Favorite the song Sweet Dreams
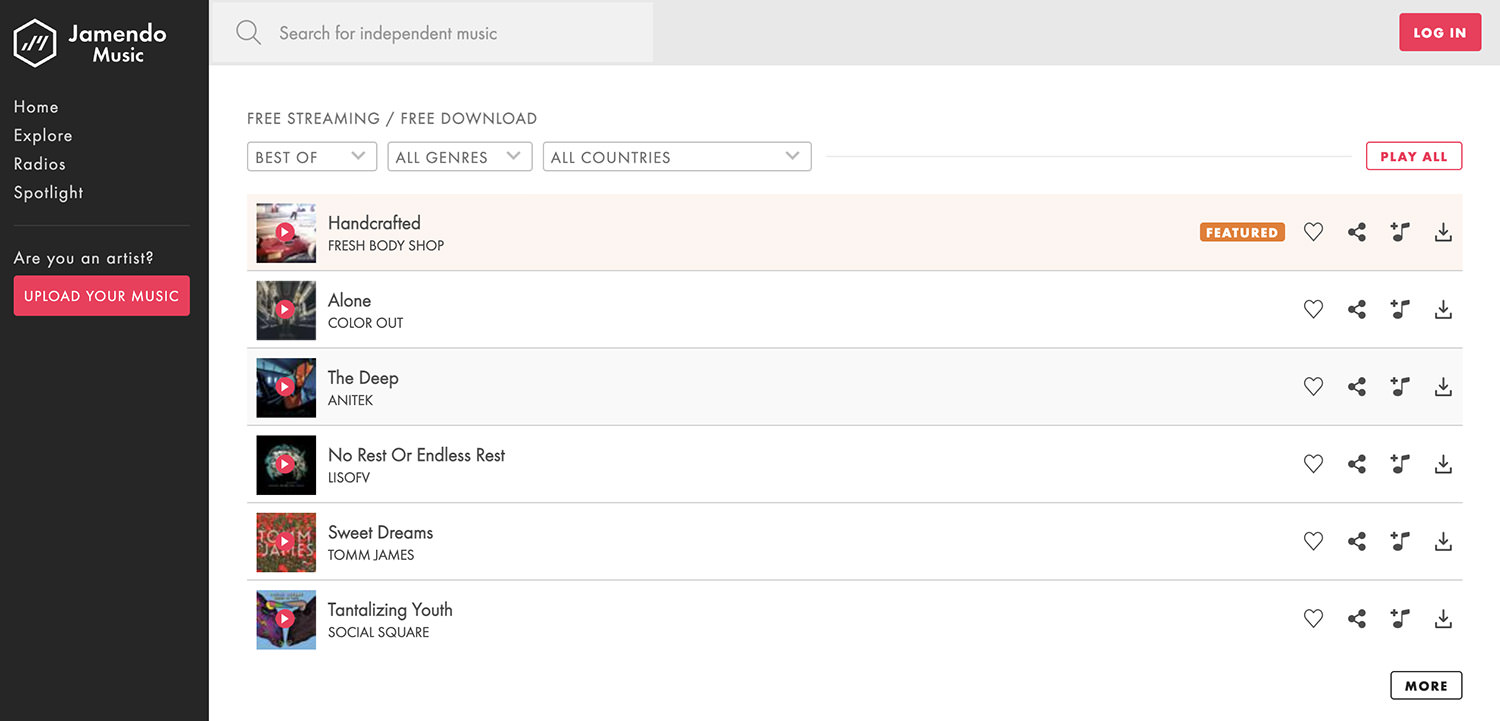 [1313, 541]
